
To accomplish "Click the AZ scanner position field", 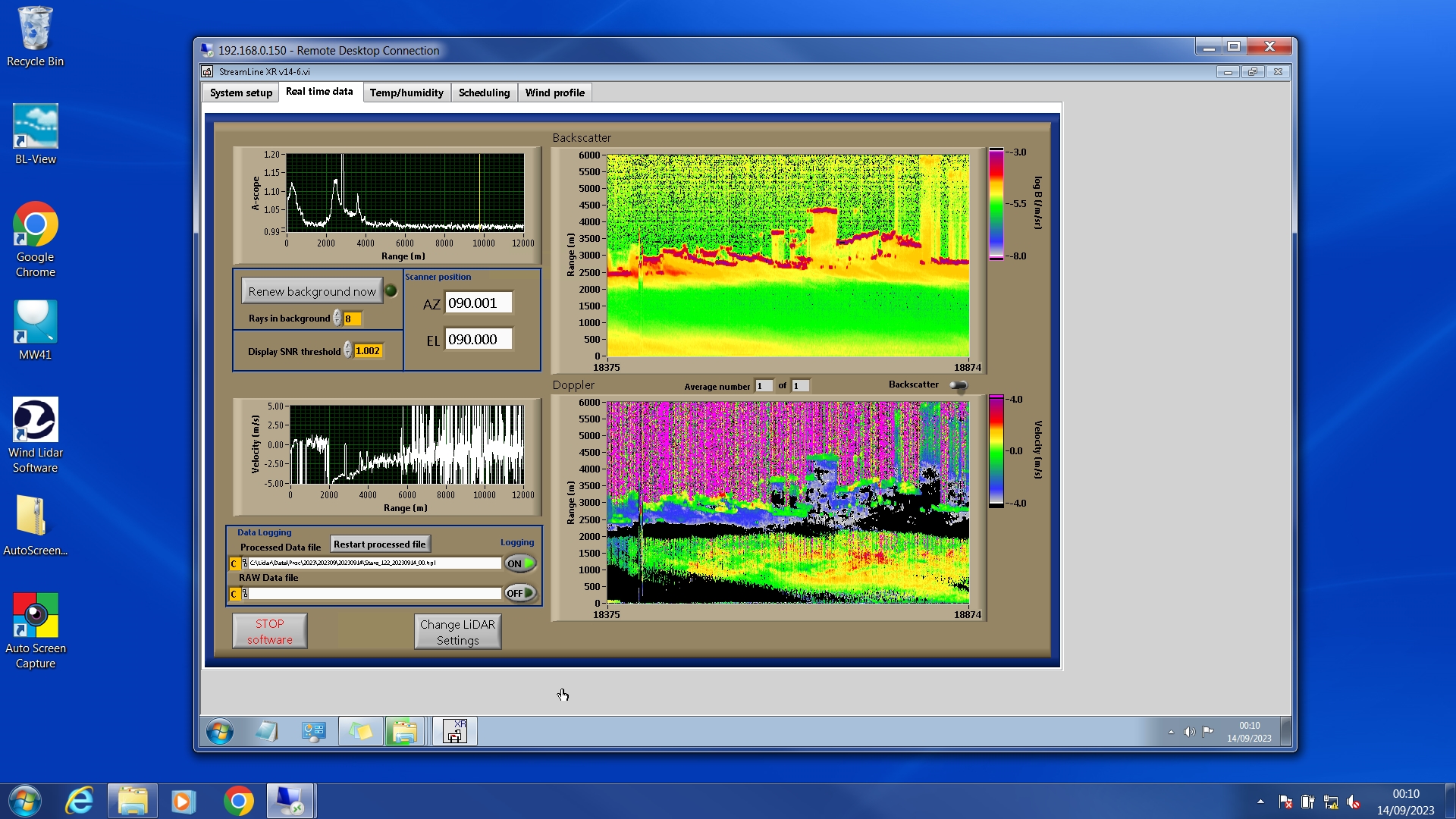I will 478,303.
